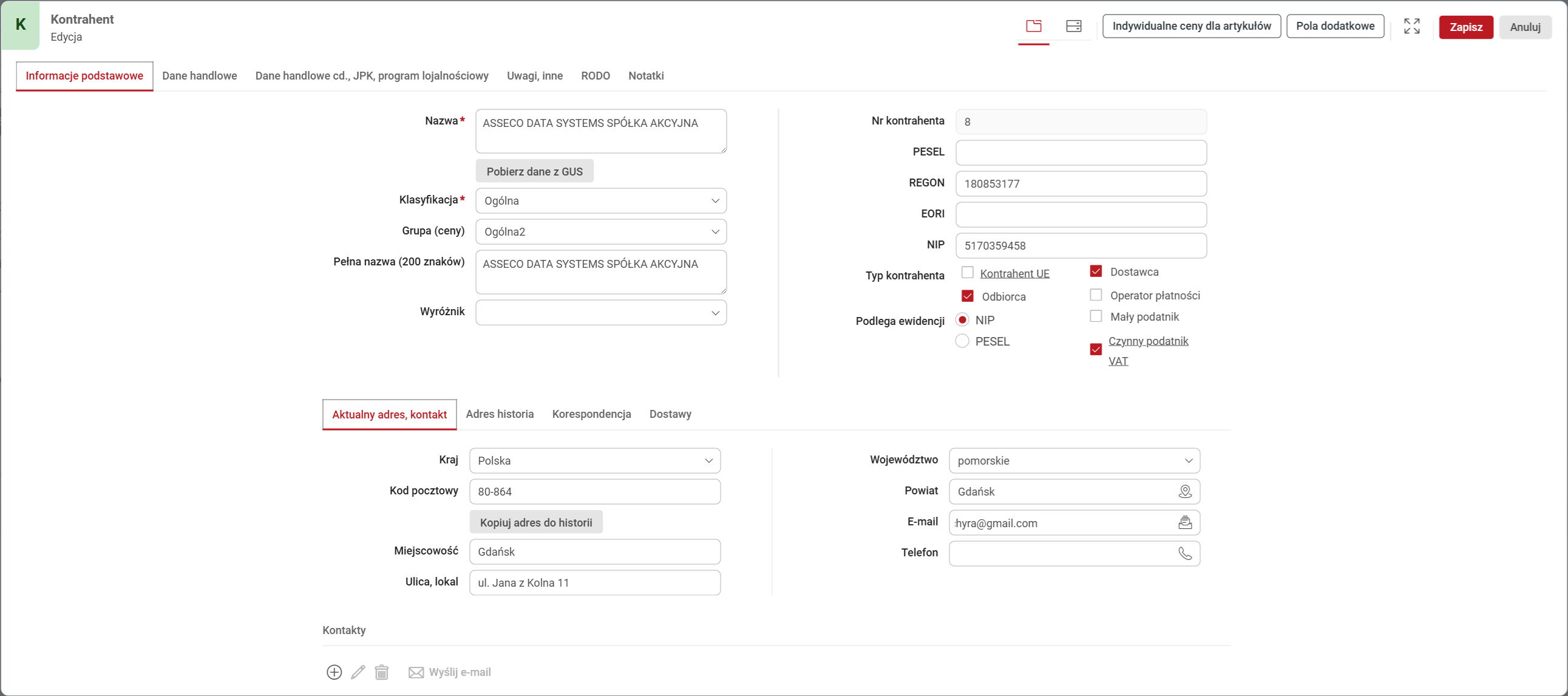The image size is (1568, 696).
Task: Click Pobierz dane z GUS button
Action: click(x=534, y=172)
